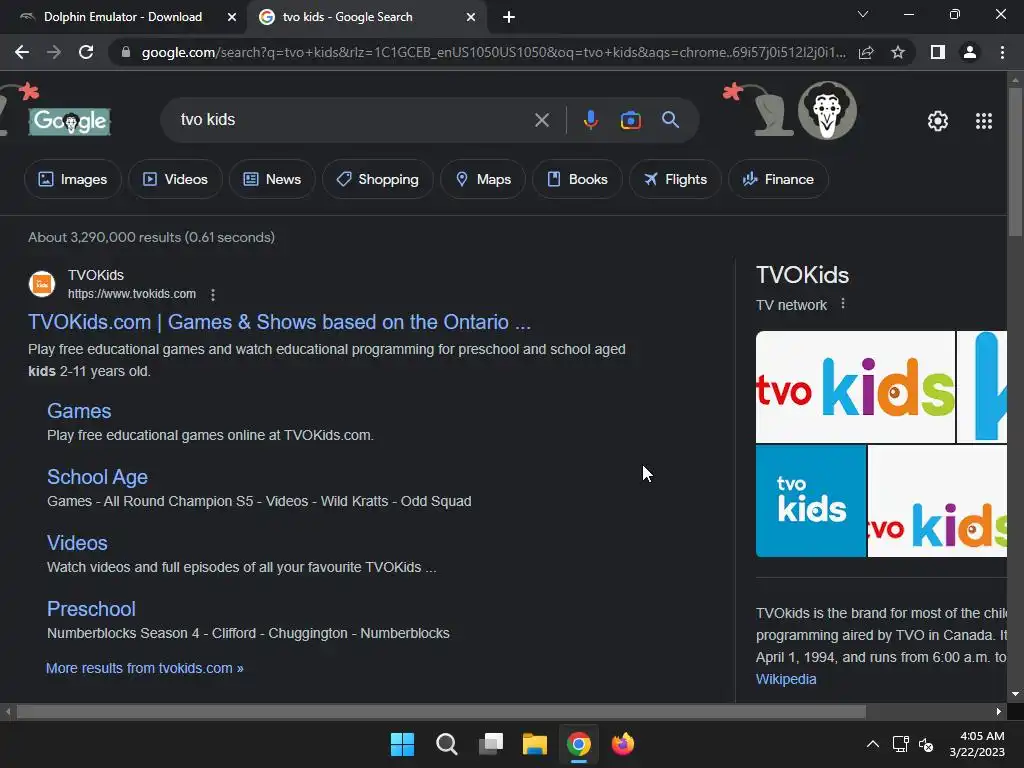The height and width of the screenshot is (768, 1024).
Task: Open the Google apps grid
Action: pyautogui.click(x=984, y=121)
